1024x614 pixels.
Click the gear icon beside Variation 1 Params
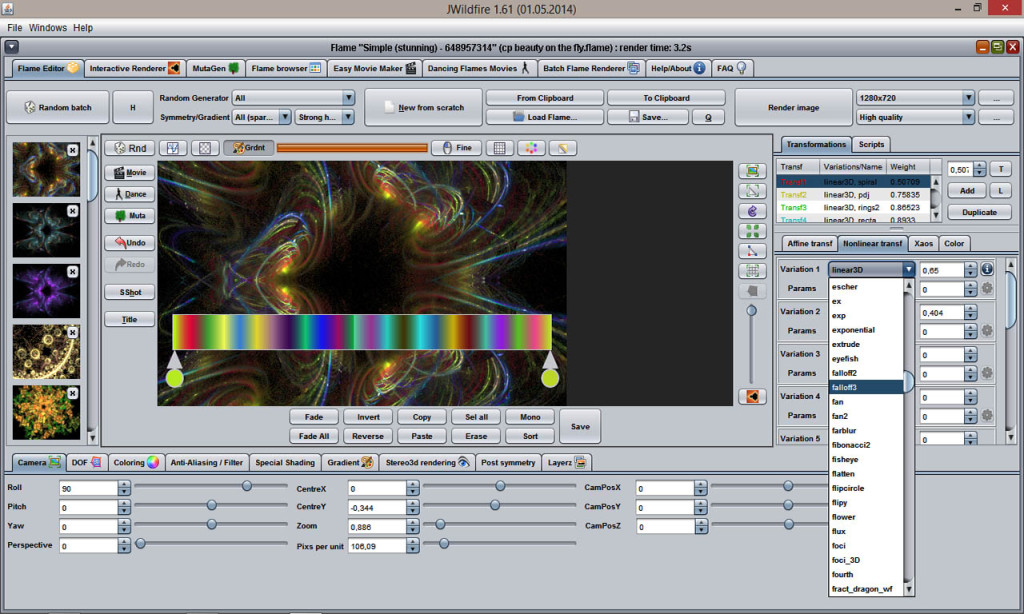click(987, 288)
